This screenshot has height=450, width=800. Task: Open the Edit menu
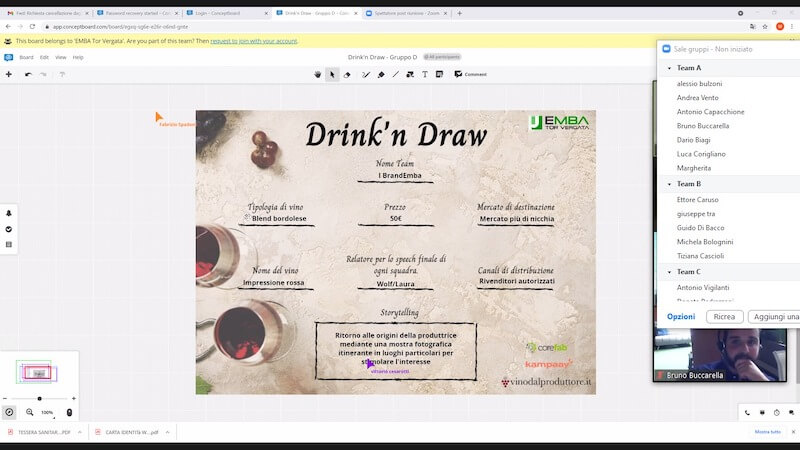pos(44,57)
